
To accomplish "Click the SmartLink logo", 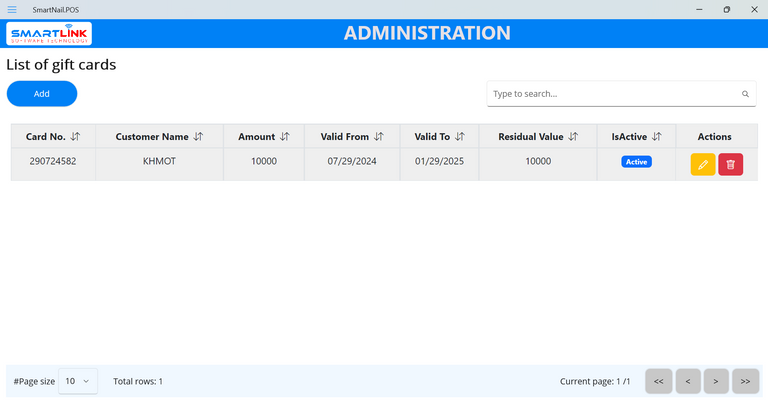I will point(49,34).
